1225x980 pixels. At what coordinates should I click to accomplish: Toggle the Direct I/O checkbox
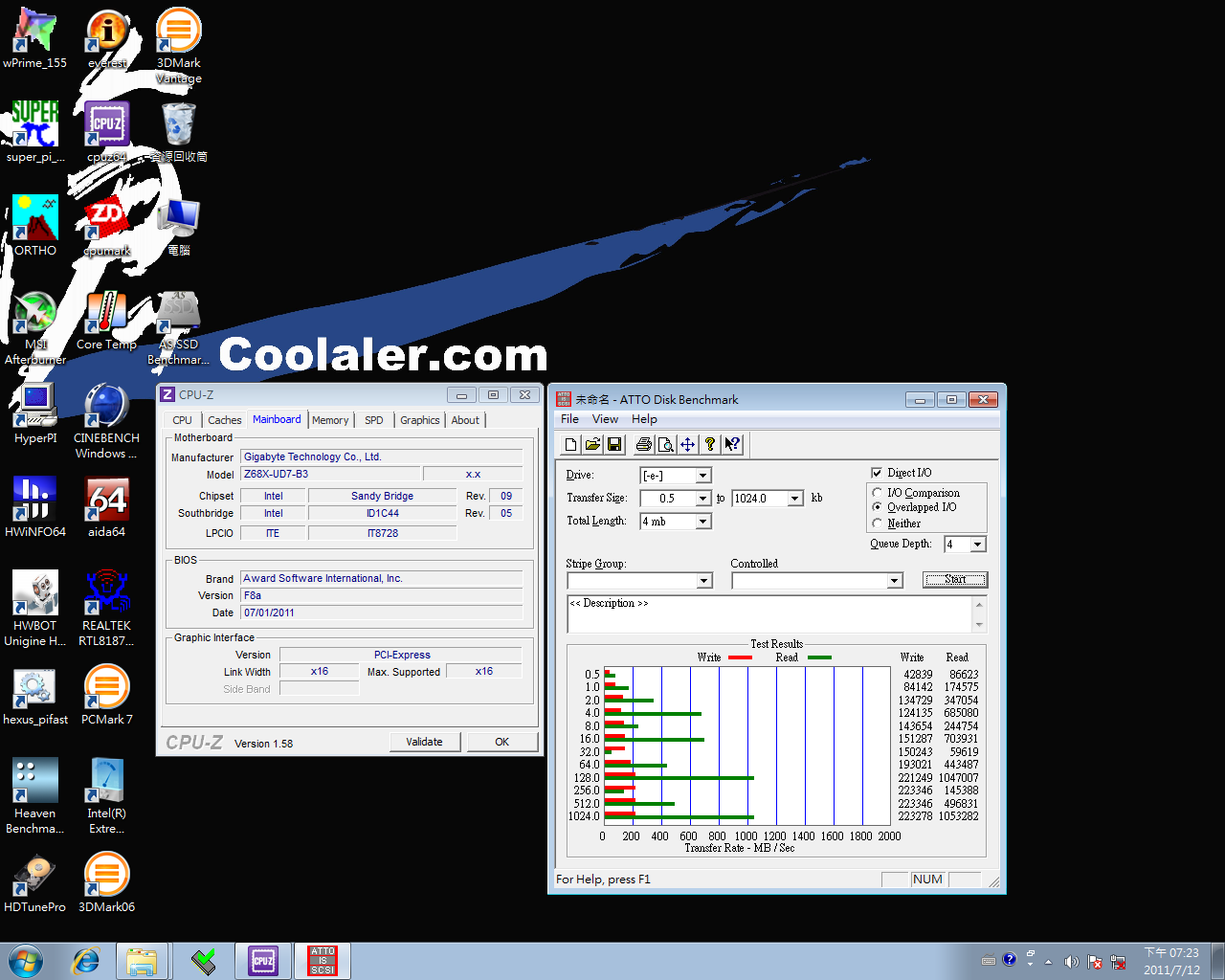coord(877,473)
